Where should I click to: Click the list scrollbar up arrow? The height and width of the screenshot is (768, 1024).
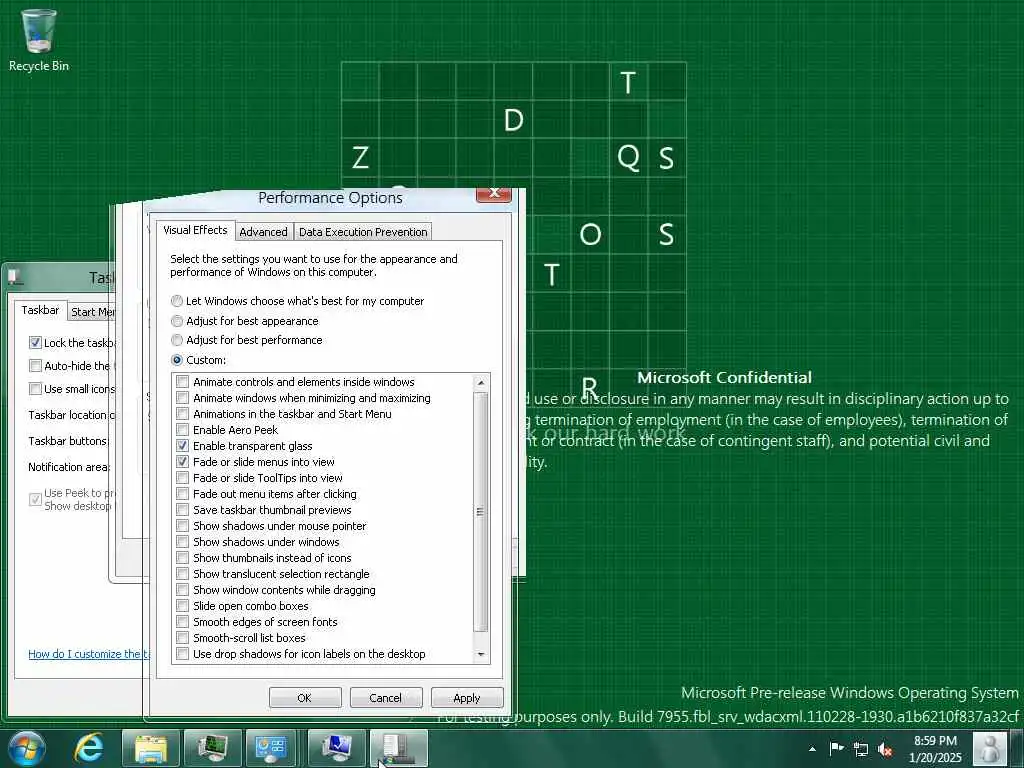[x=481, y=383]
